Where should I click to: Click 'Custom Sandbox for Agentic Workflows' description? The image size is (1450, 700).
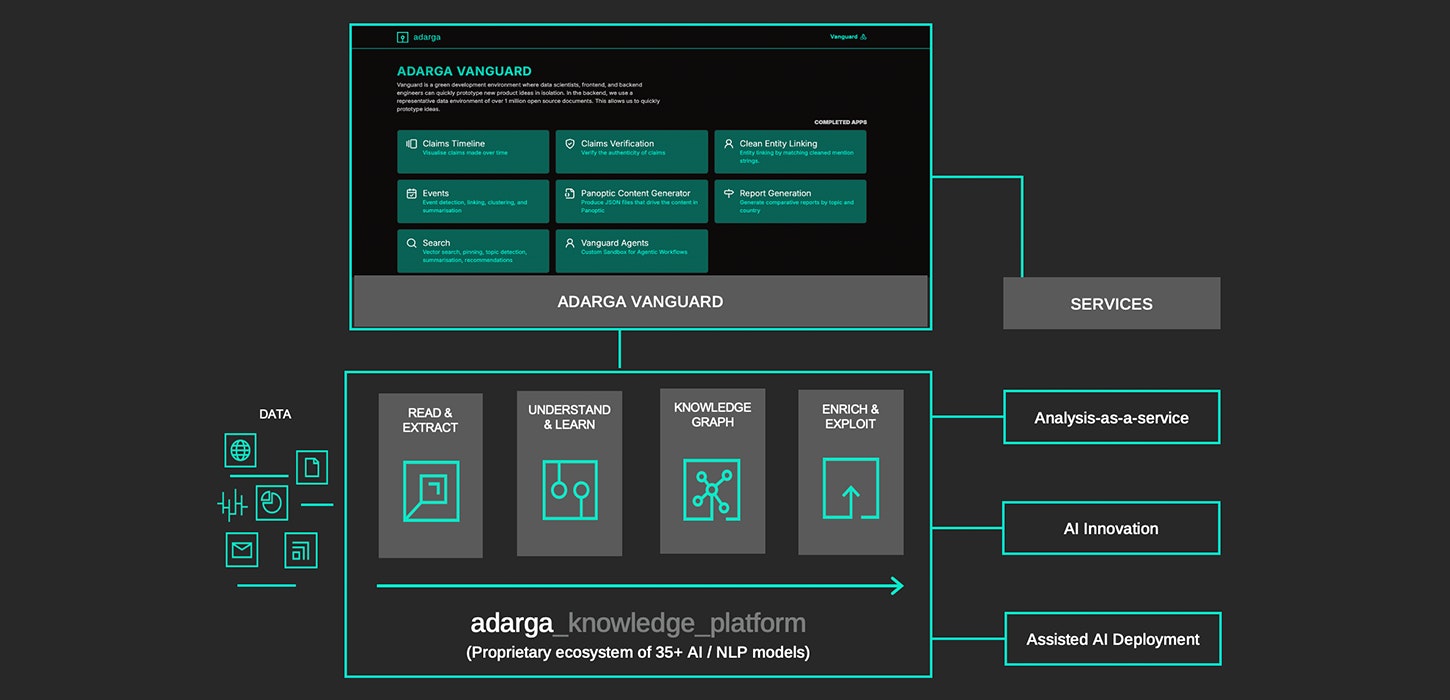[x=634, y=252]
